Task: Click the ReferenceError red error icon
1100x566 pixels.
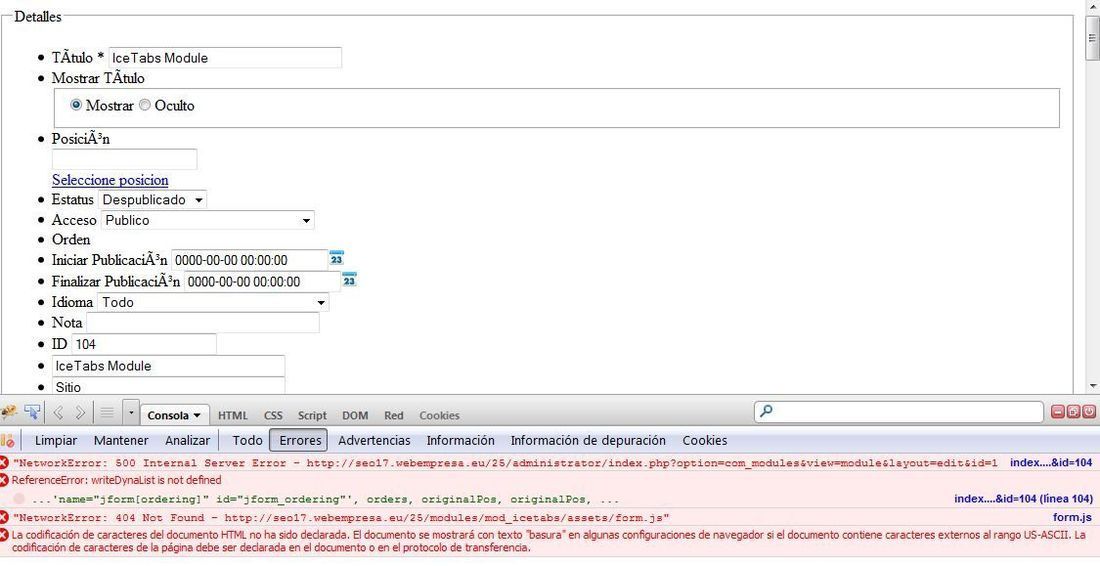Action: pyautogui.click(x=4, y=480)
